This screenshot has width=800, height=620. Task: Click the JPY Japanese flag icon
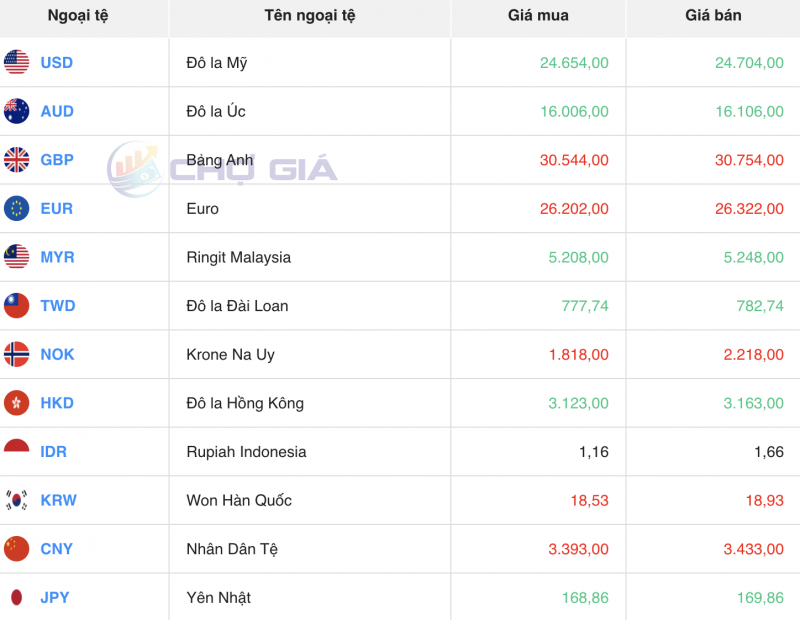point(16,596)
